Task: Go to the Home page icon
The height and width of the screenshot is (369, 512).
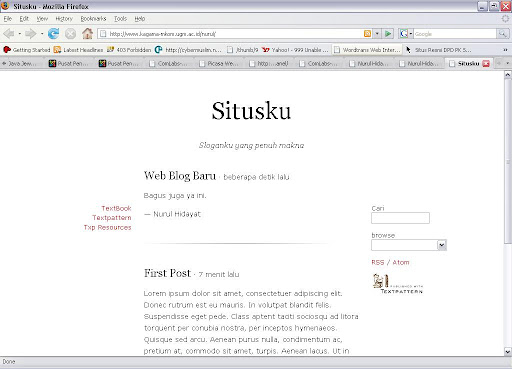Action: coord(87,33)
